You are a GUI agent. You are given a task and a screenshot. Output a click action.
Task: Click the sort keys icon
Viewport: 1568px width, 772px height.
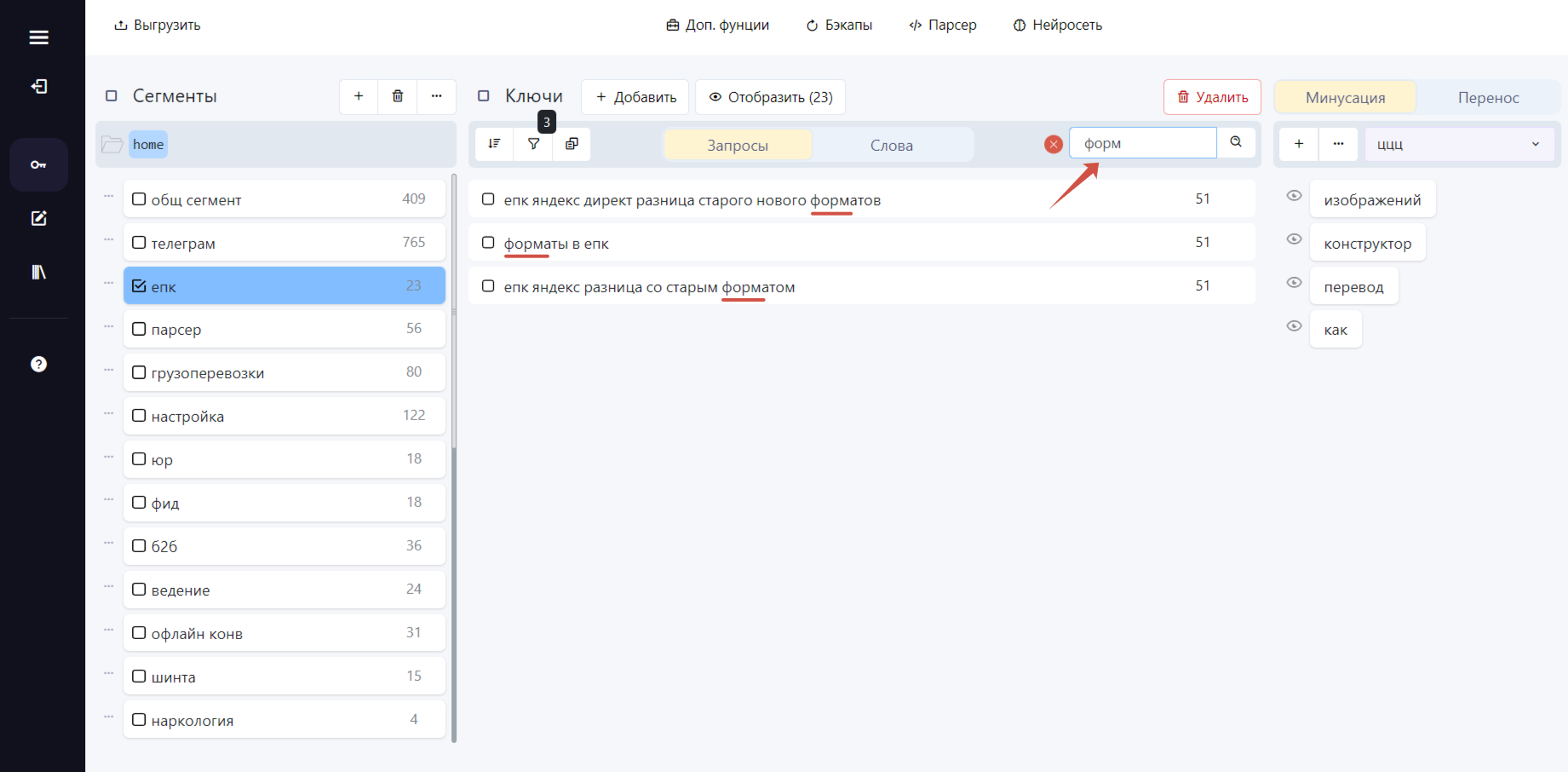(x=494, y=143)
